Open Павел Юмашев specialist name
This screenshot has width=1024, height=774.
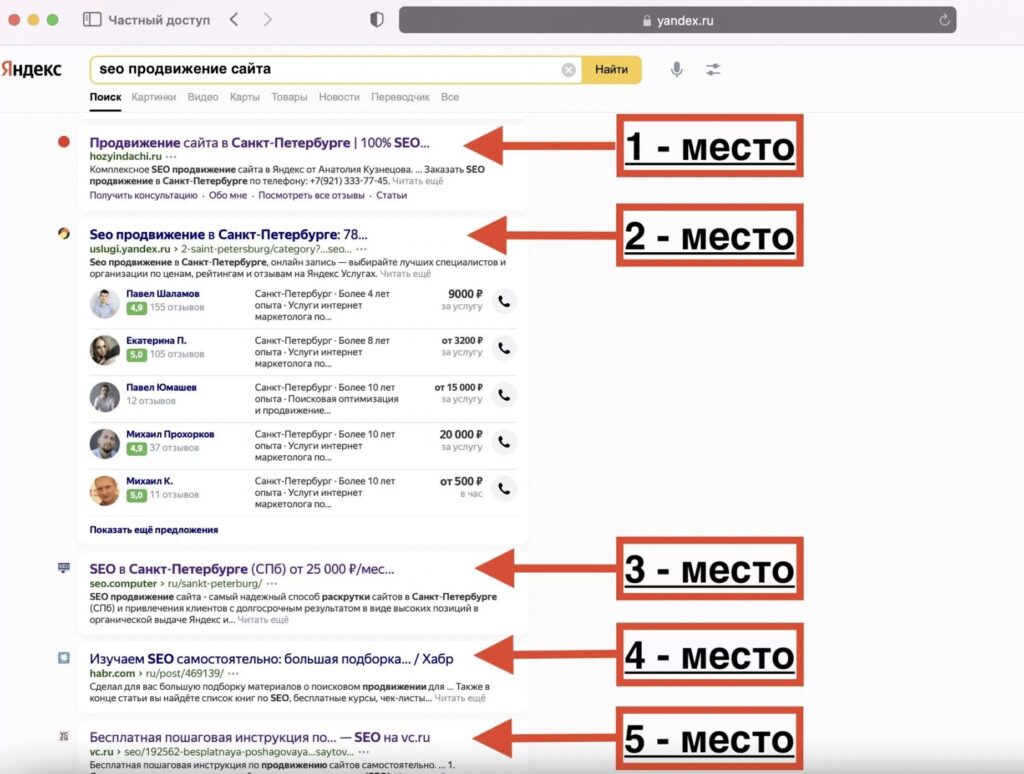click(x=161, y=387)
